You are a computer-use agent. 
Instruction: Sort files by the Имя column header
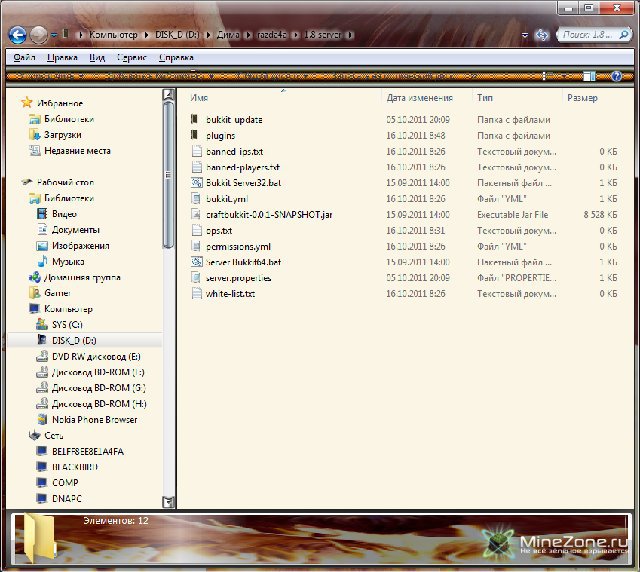coord(200,98)
